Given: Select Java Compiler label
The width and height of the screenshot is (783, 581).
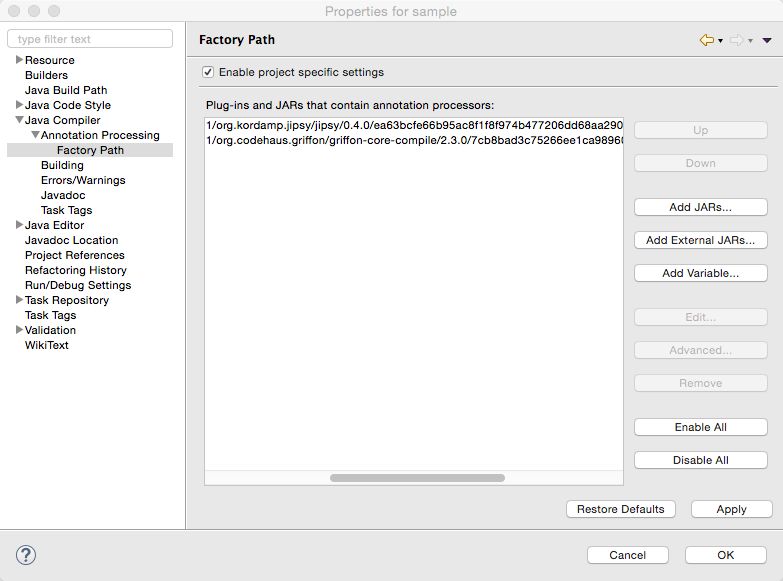Looking at the screenshot, I should point(62,120).
